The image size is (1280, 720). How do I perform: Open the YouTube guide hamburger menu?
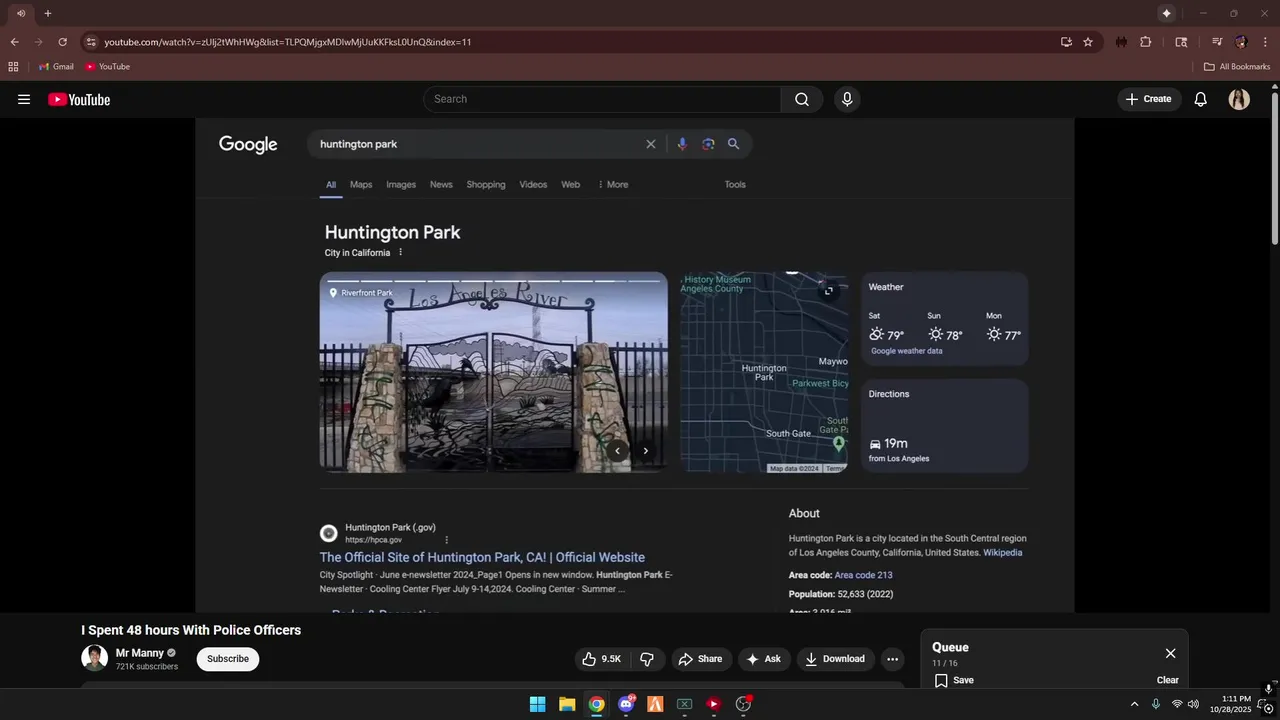click(24, 99)
